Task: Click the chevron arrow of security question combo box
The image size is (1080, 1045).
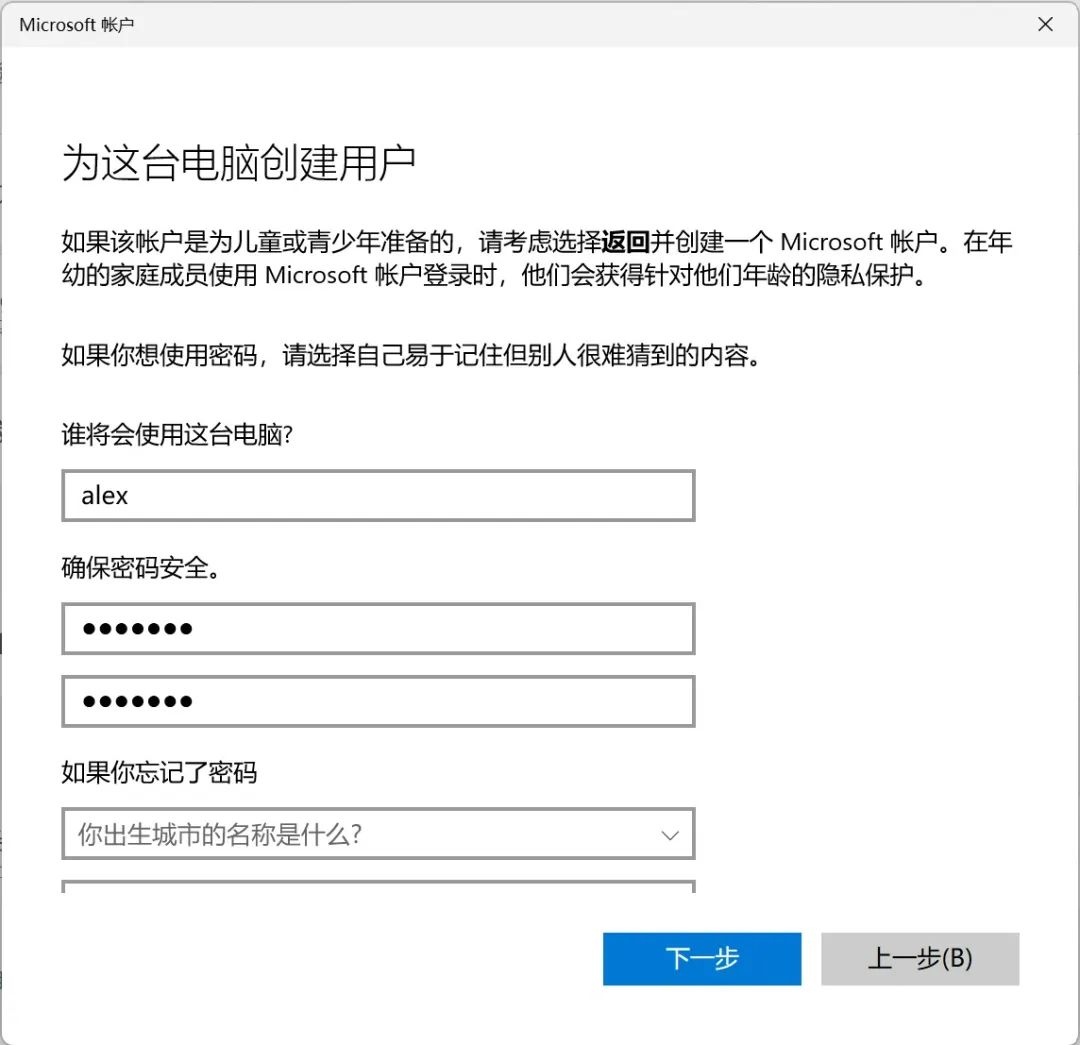Action: click(x=669, y=835)
